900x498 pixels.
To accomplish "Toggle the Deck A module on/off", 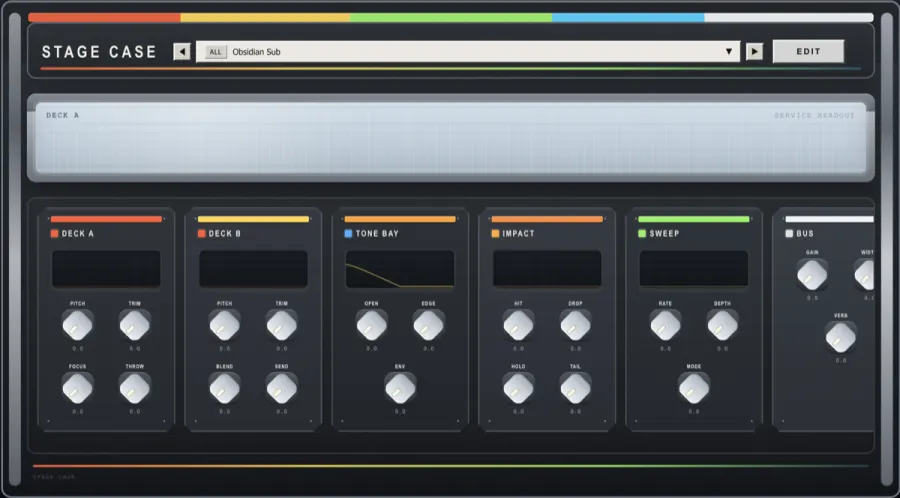I will 55,234.
